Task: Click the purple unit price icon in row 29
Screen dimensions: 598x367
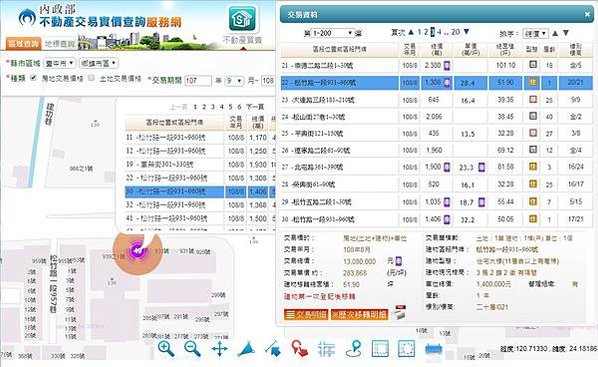Action: 482,202
